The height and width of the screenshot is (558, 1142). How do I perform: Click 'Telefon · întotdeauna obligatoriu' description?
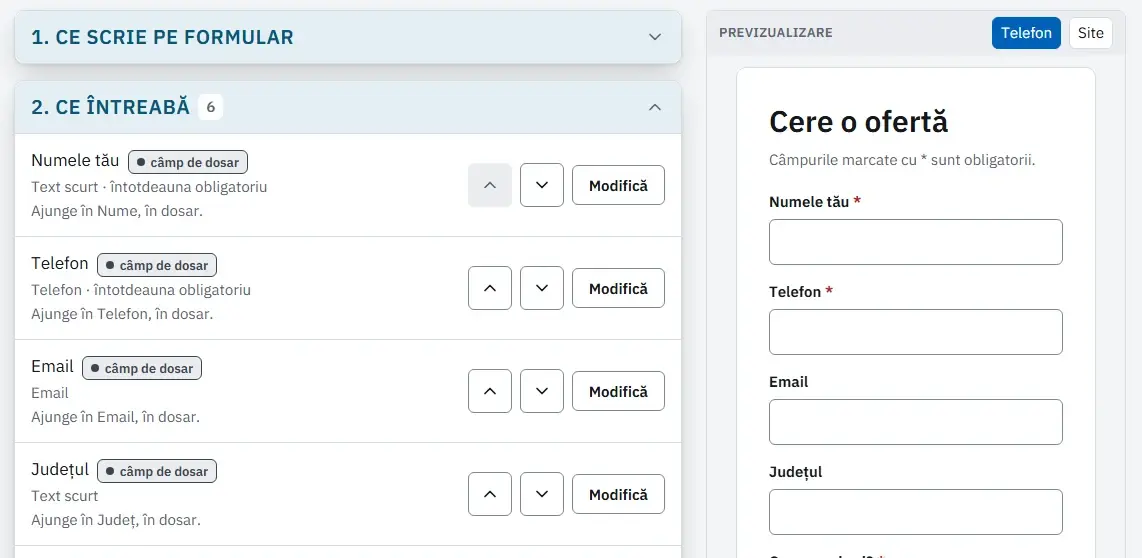[141, 290]
